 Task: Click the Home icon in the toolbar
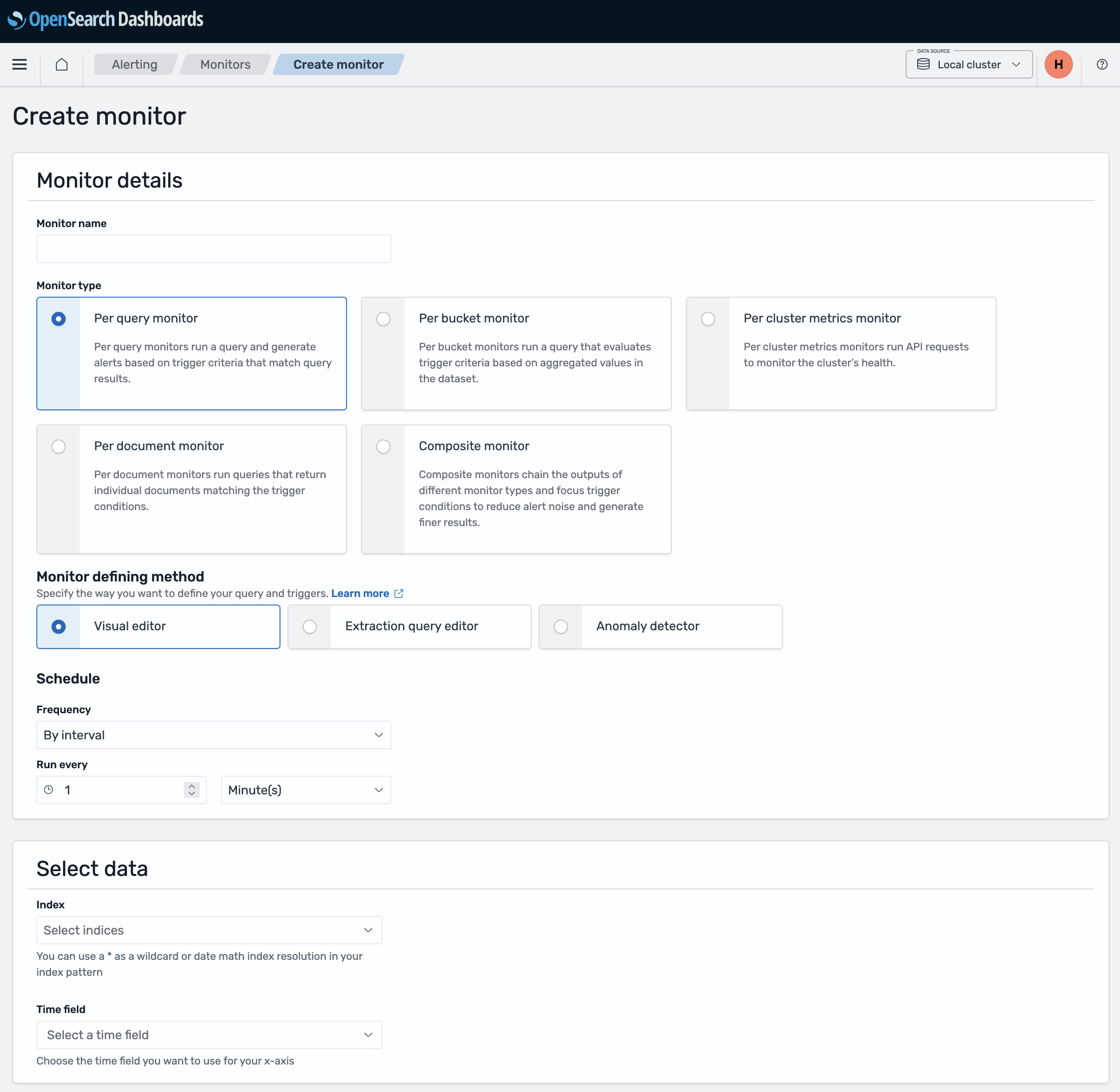tap(62, 64)
